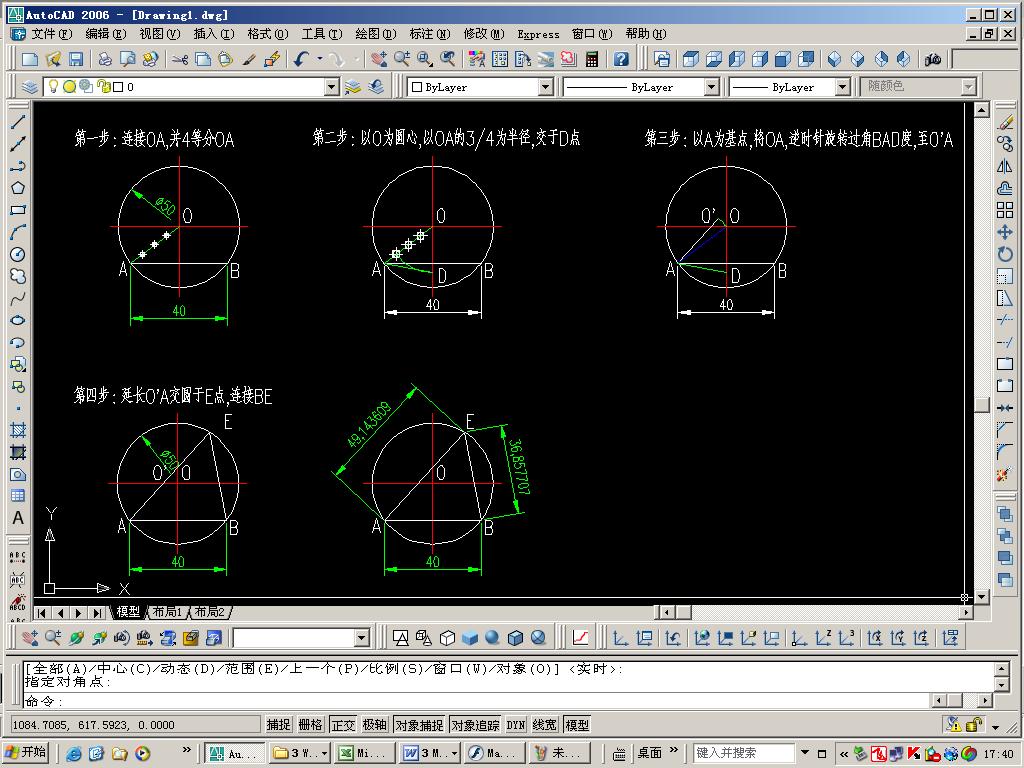Click the vertical scrollbar down arrow

click(x=982, y=596)
